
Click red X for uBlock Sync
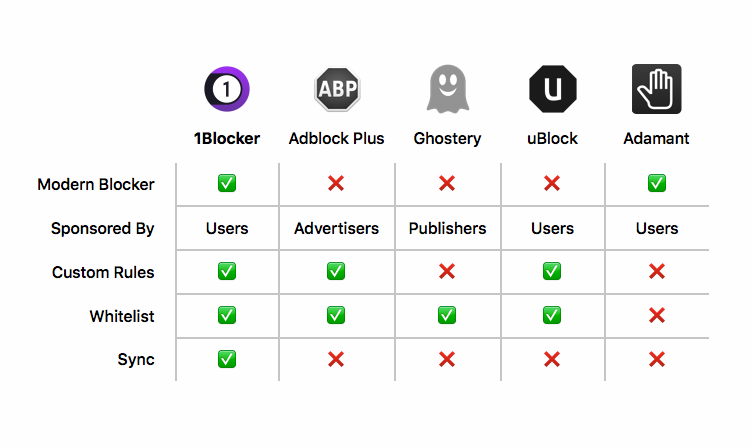click(552, 359)
